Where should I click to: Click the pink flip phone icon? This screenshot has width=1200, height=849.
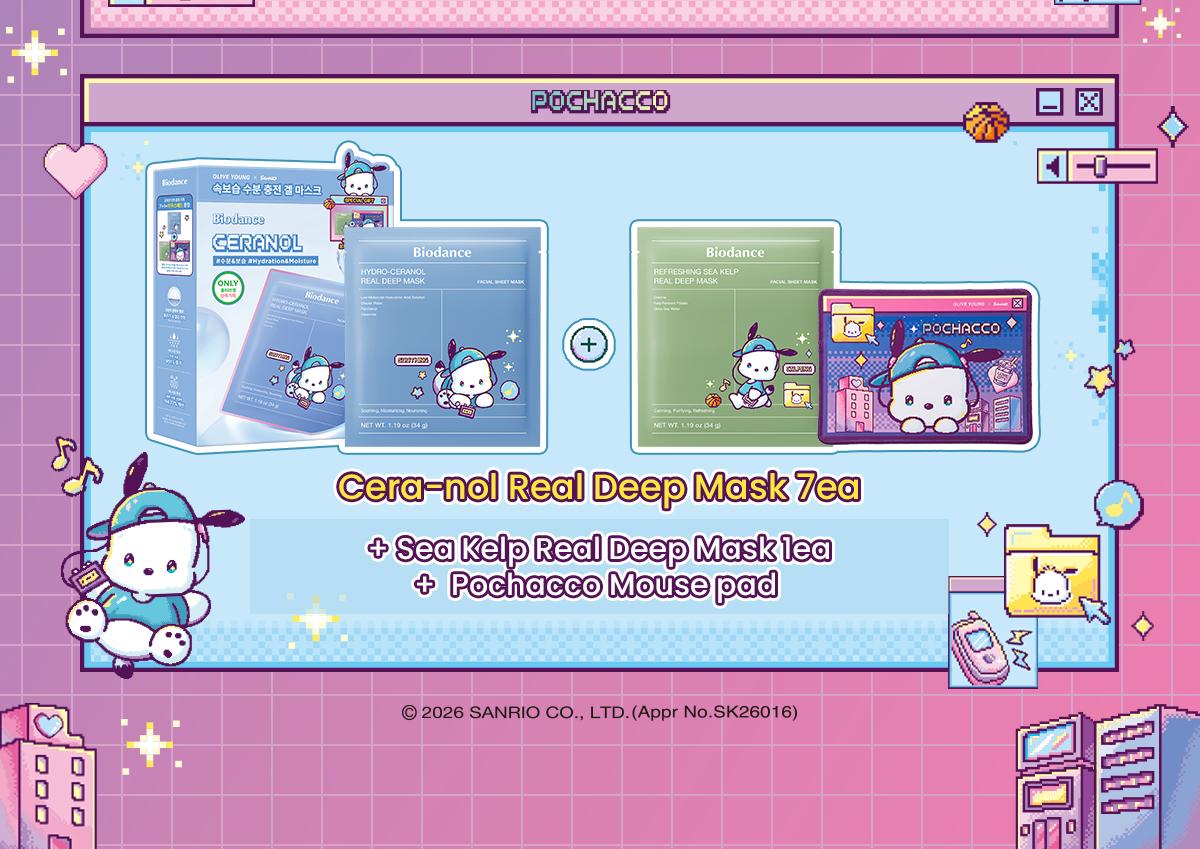979,648
